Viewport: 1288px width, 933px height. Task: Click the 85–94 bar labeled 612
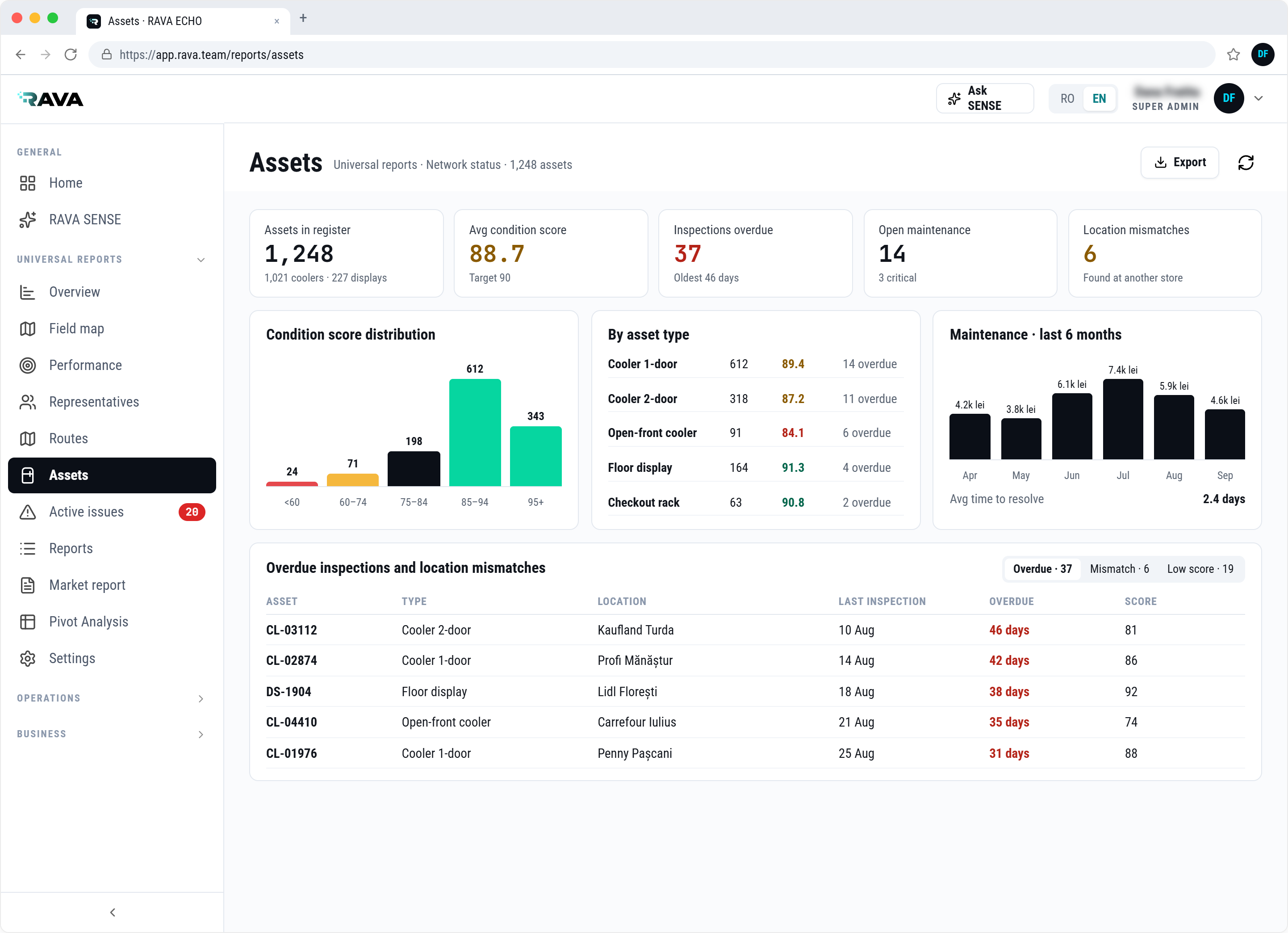[x=475, y=433]
